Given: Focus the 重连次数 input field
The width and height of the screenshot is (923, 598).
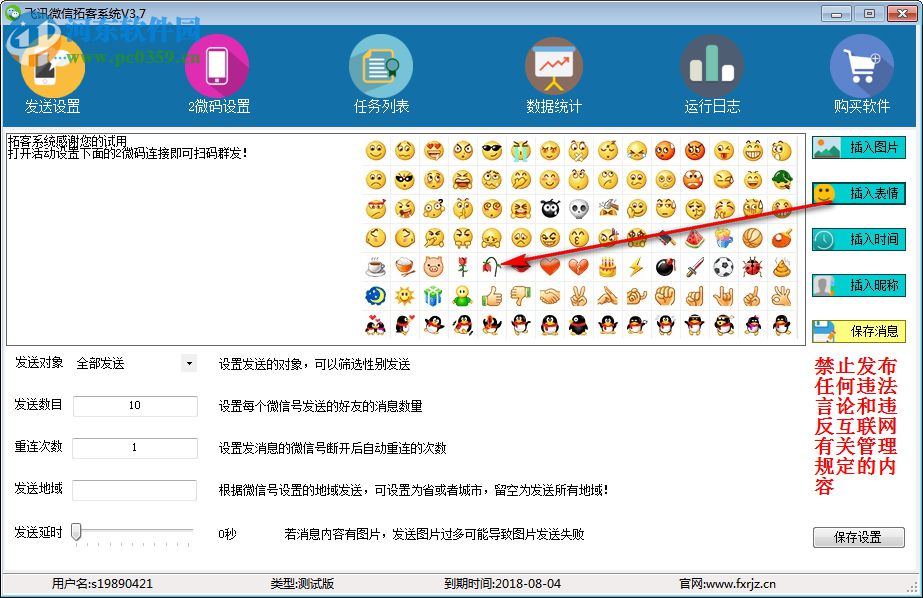Looking at the screenshot, I should [x=135, y=447].
